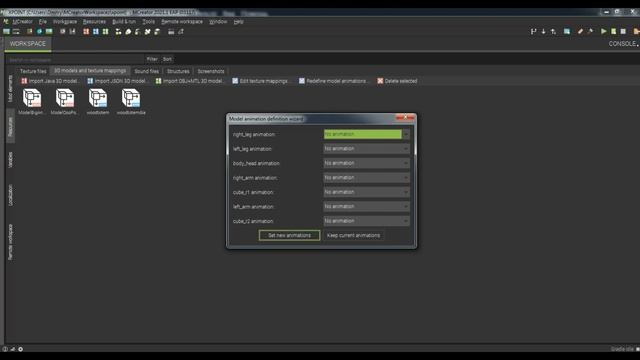Open the Variables vertical side tab

11,160
